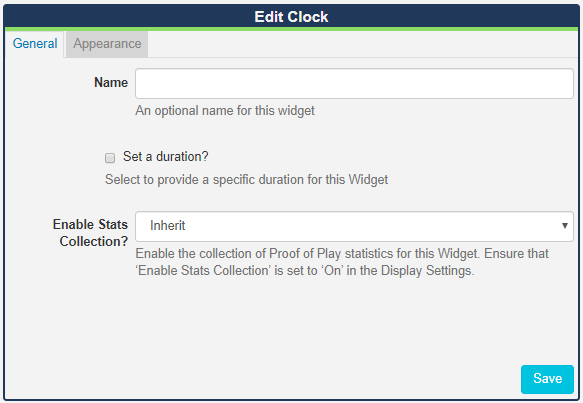Click the Name field label
The height and width of the screenshot is (403, 583).
(x=111, y=83)
